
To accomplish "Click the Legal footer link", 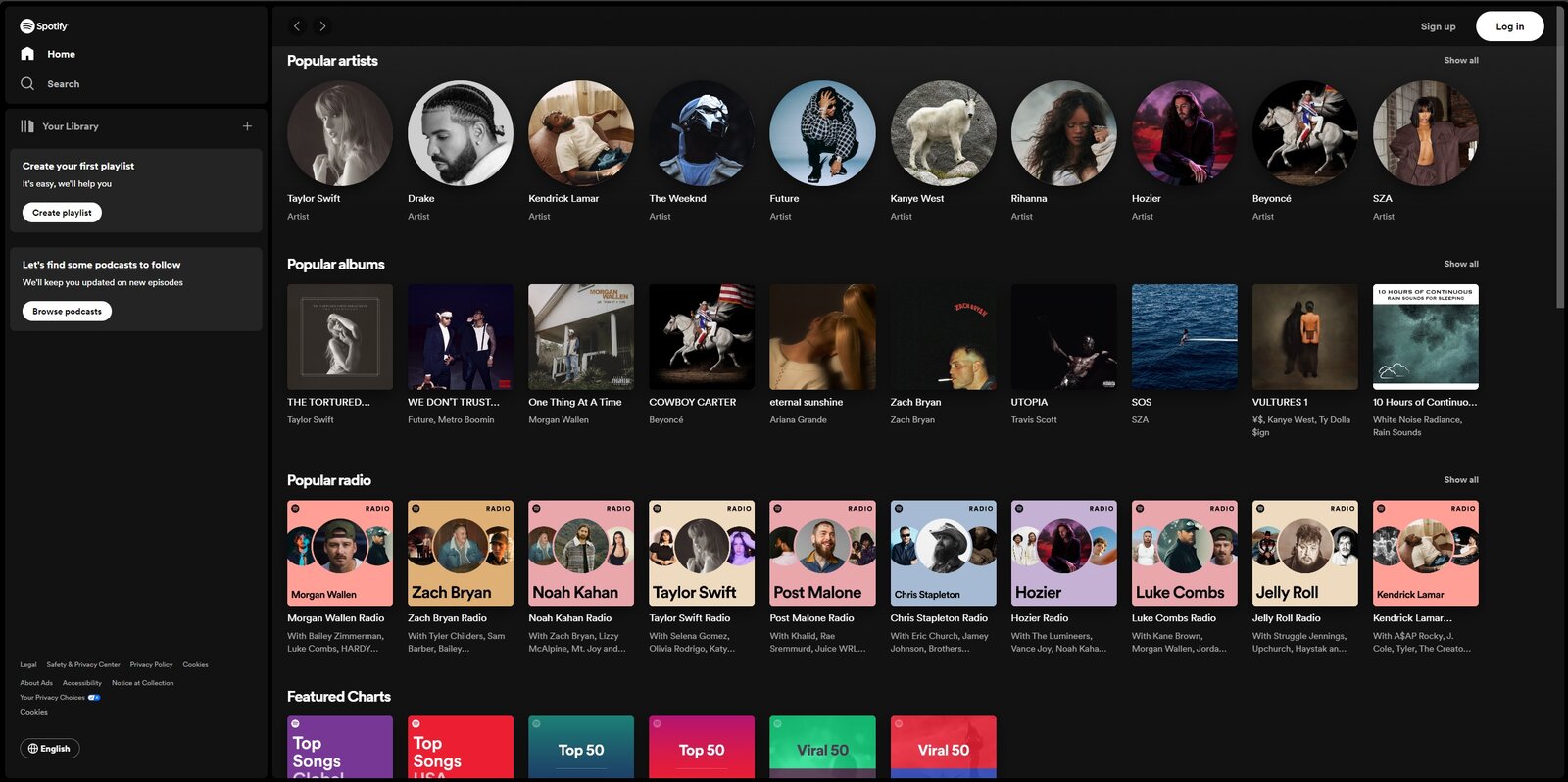I will tap(28, 665).
